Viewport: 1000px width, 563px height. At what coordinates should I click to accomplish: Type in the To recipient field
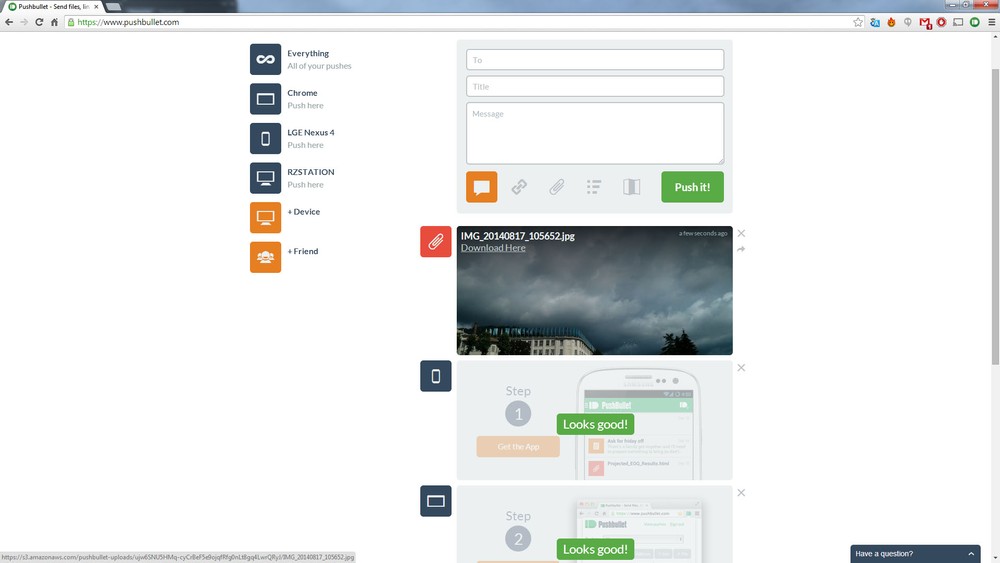[x=594, y=60]
